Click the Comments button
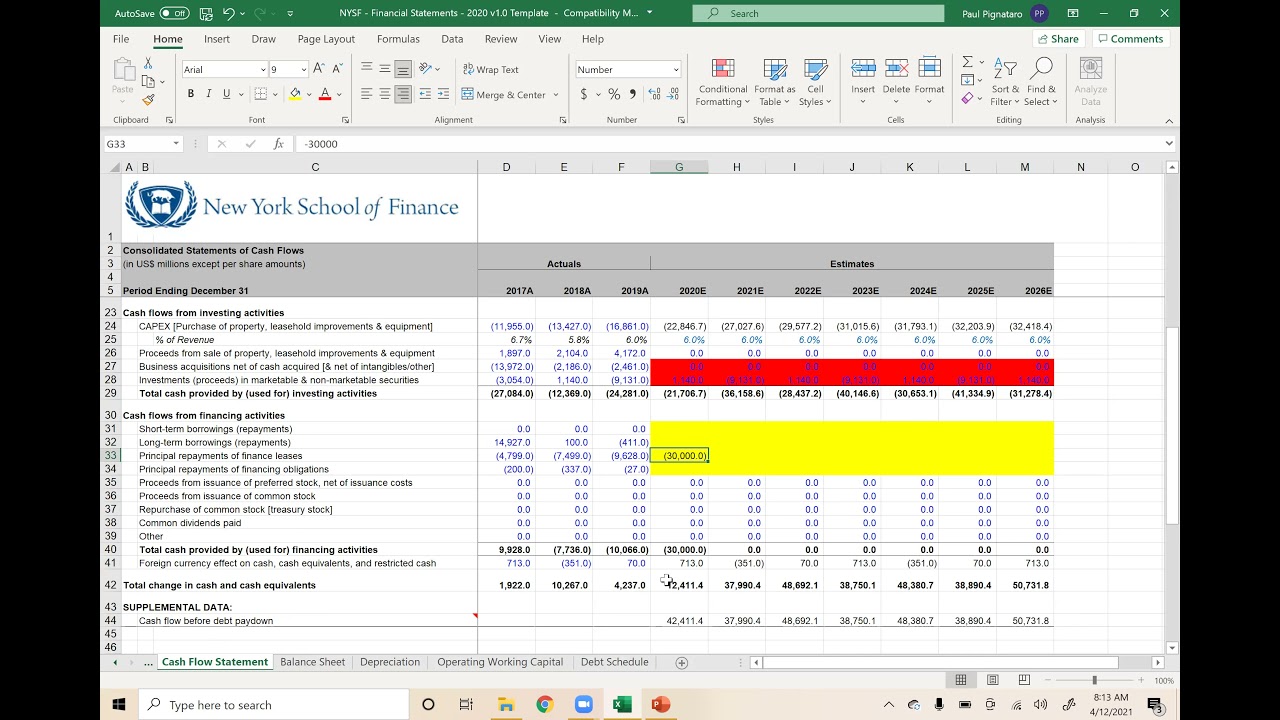Viewport: 1280px width, 720px height. [1130, 39]
